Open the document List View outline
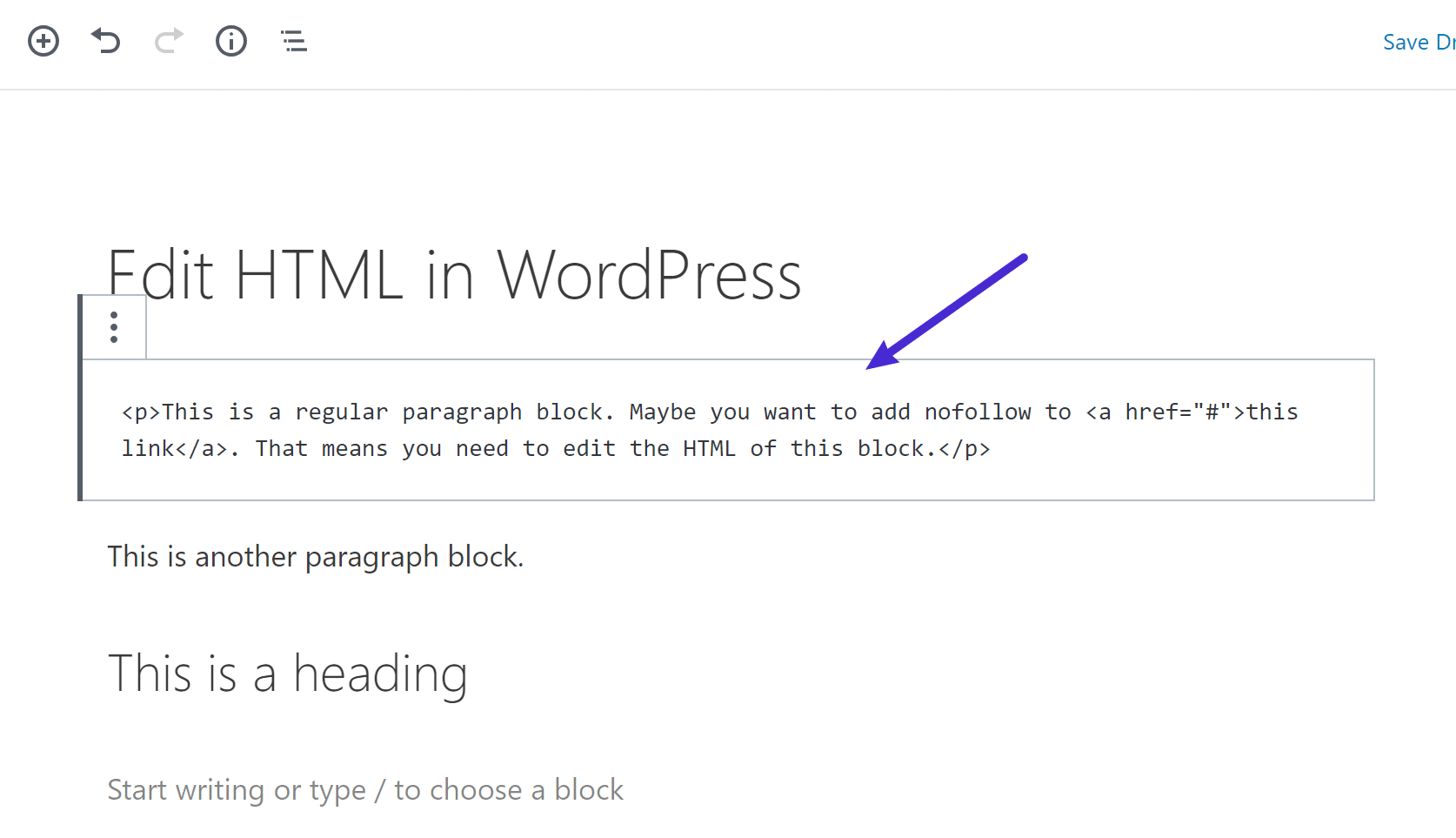 [293, 41]
